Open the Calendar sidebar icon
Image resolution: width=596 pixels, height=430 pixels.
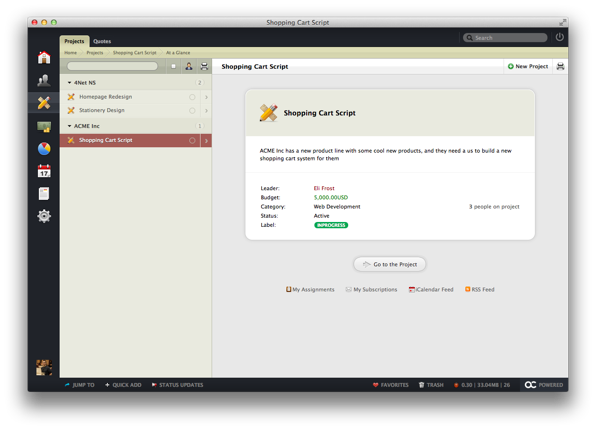pos(44,171)
